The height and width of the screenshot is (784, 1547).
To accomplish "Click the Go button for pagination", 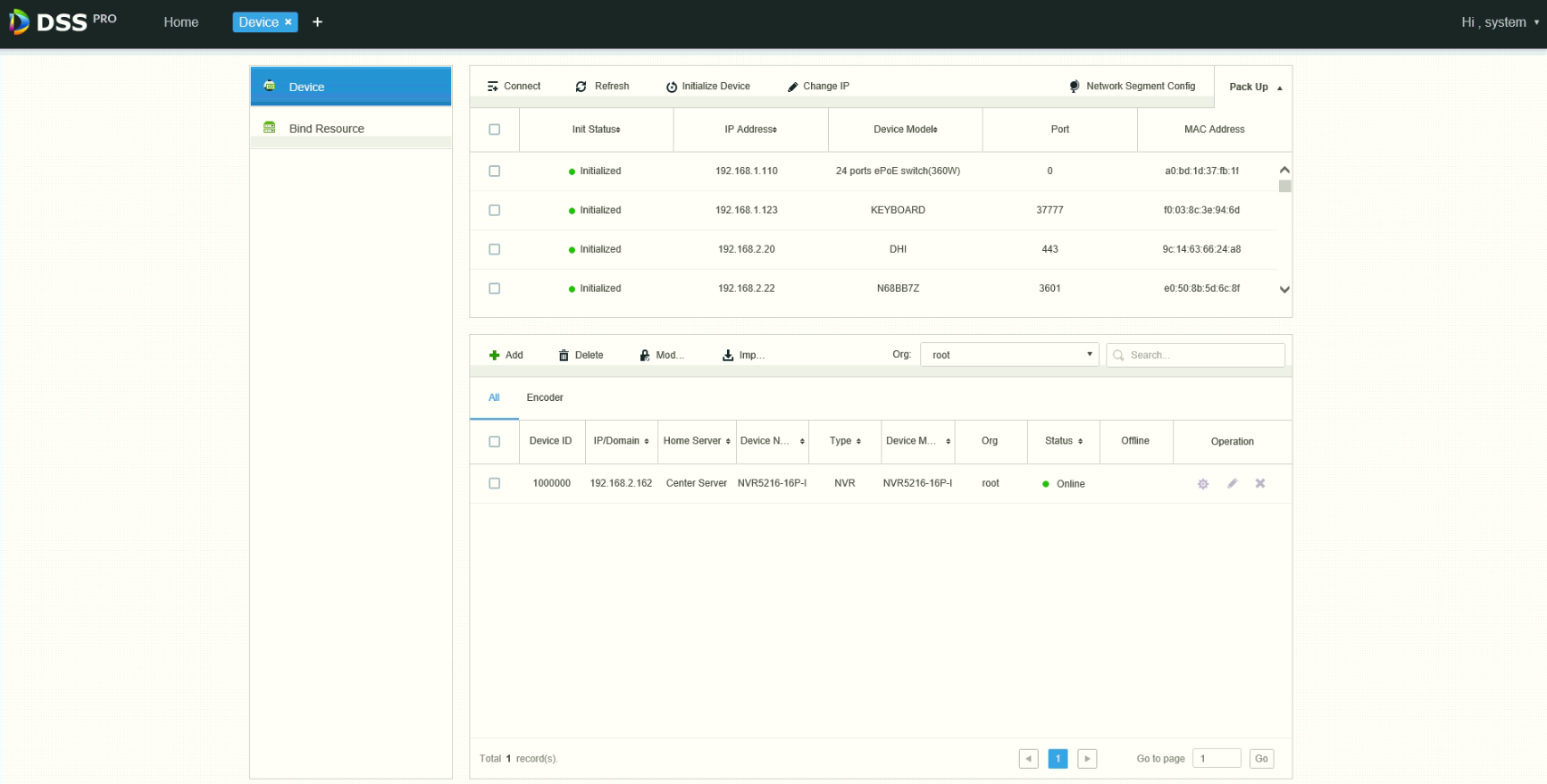I will click(x=1261, y=758).
